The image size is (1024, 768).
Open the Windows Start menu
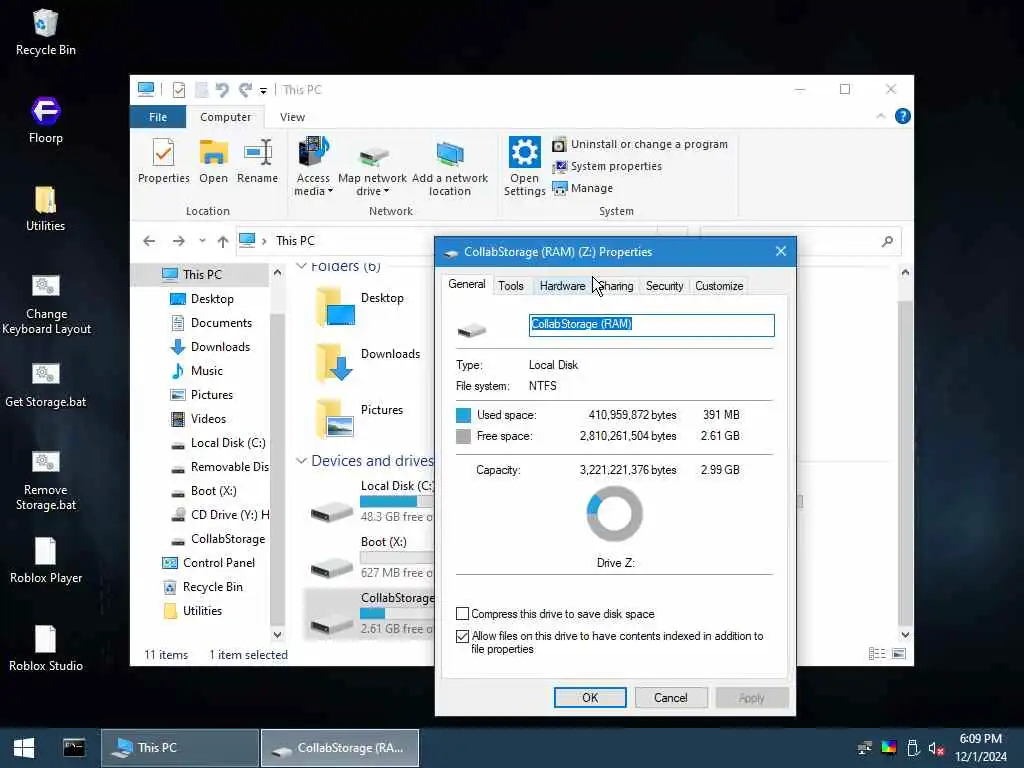point(24,748)
